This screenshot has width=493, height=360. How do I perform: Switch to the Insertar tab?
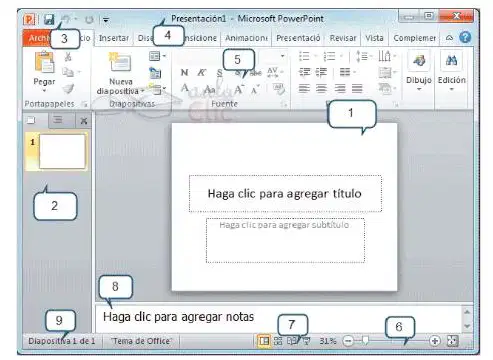point(114,38)
